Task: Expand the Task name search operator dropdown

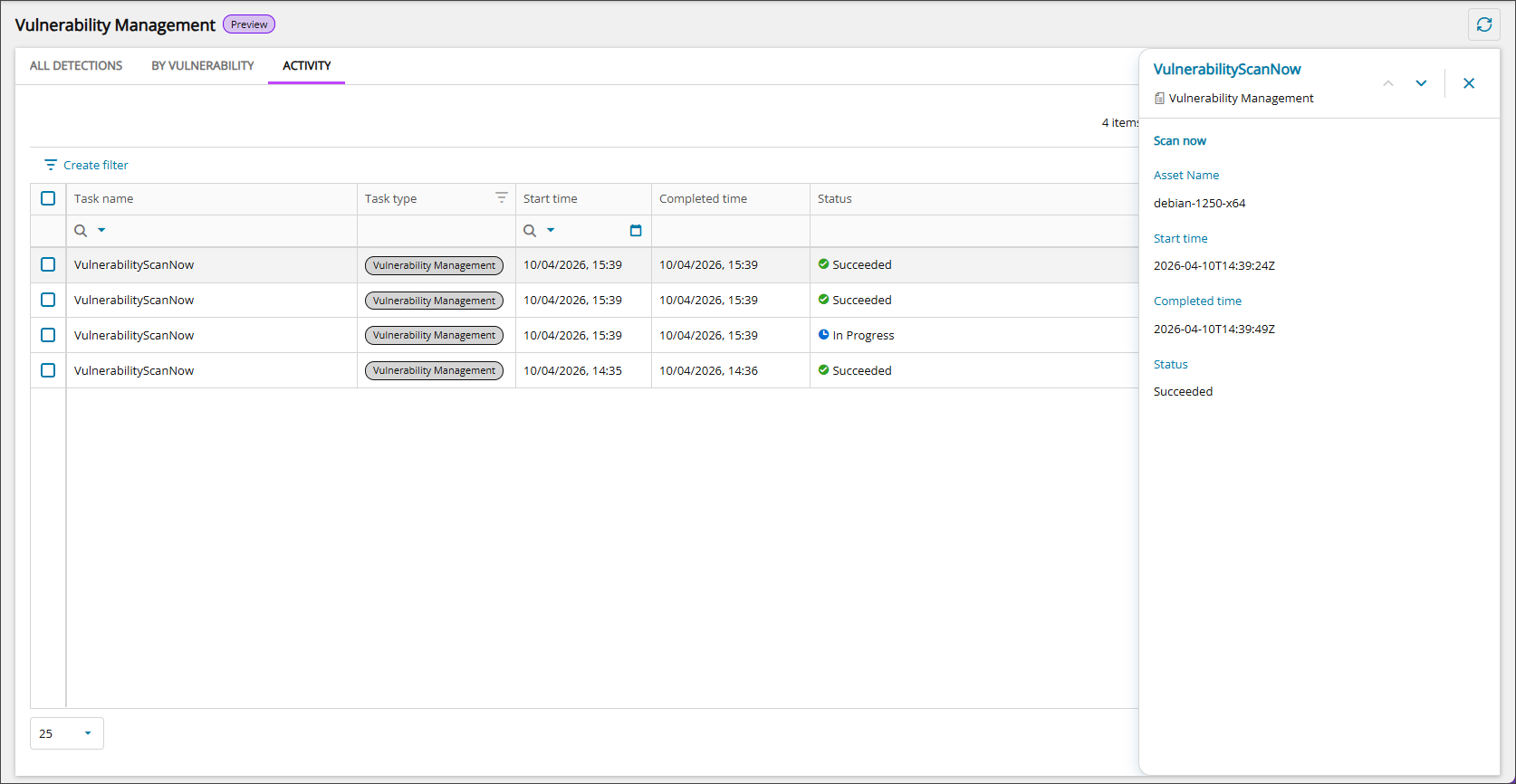Action: click(x=101, y=231)
